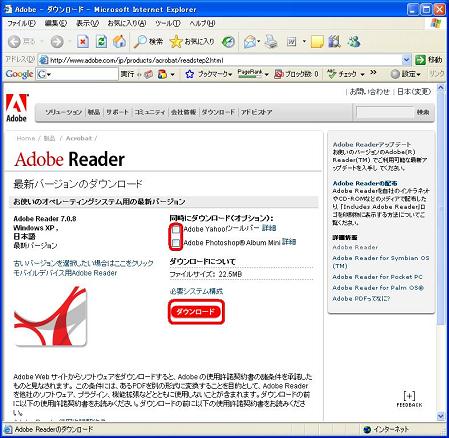Image resolution: width=449 pixels, height=438 pixels.
Task: Open ソリューション in Adobe navigation
Action: click(x=63, y=112)
